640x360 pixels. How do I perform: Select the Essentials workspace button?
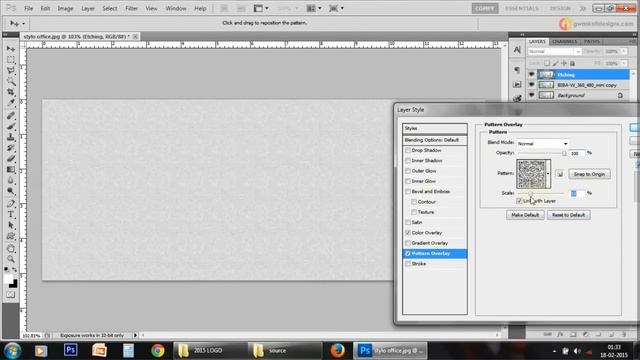[x=522, y=8]
